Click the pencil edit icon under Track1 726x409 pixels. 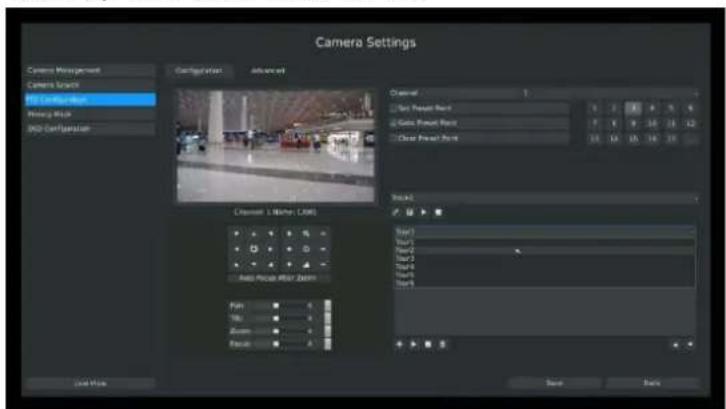click(395, 212)
